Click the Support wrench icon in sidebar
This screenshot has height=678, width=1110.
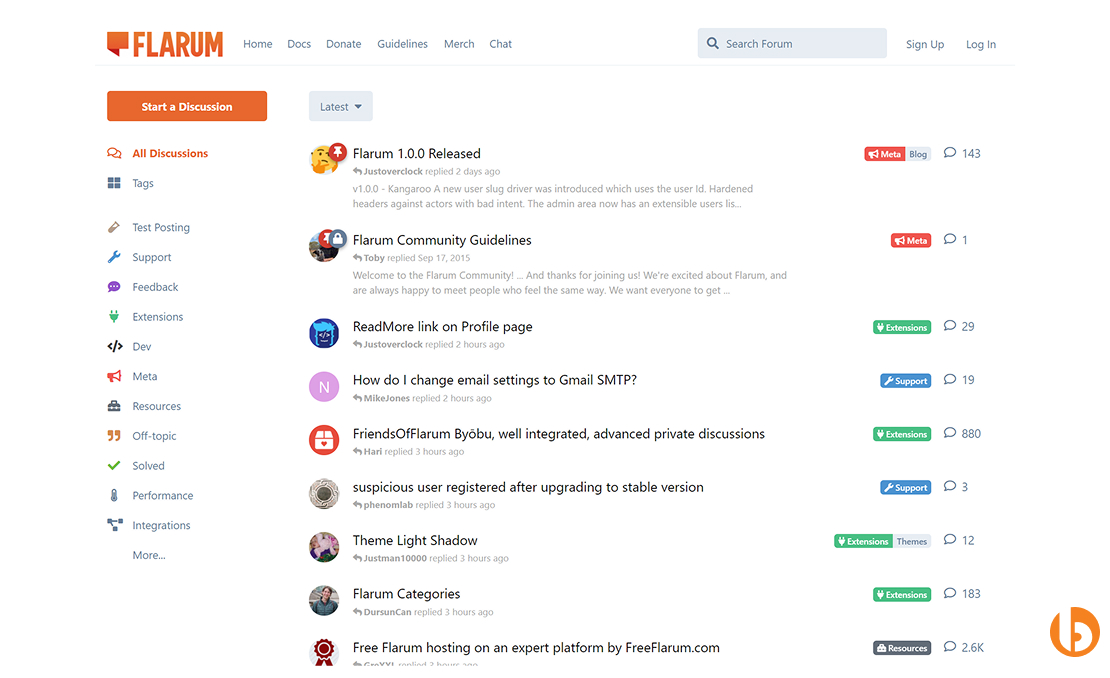tap(114, 257)
